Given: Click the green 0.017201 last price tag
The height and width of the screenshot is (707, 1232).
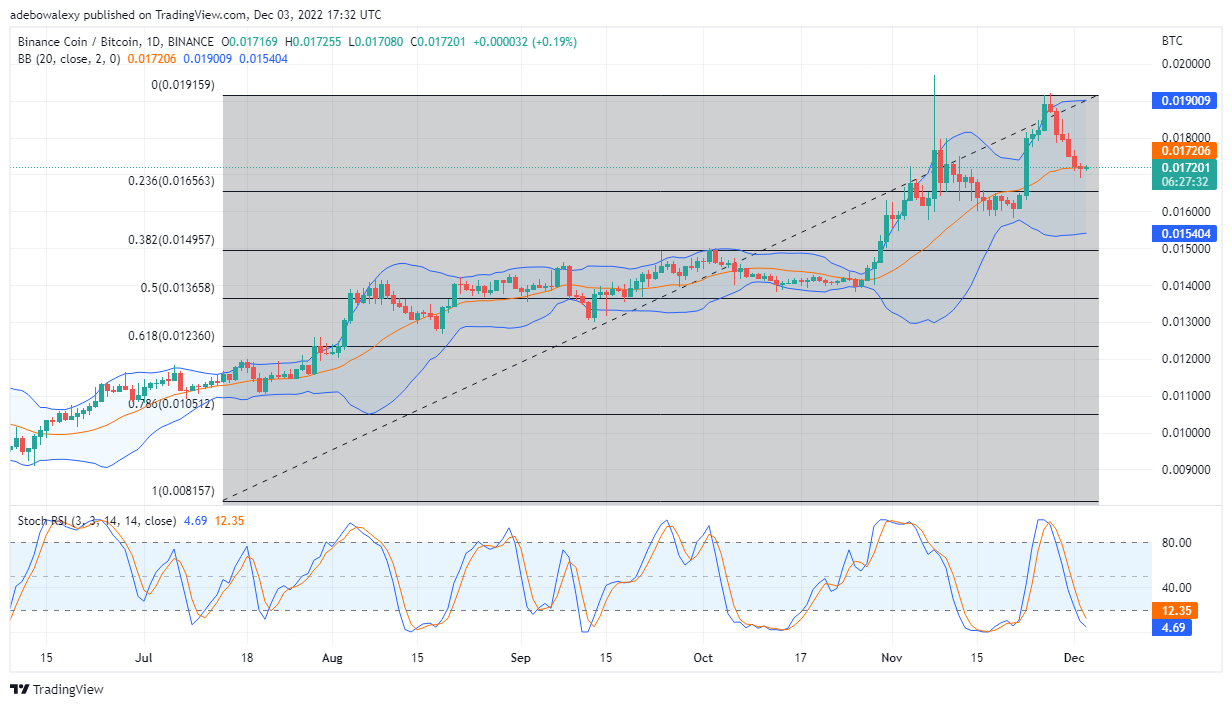Looking at the screenshot, I should coord(1186,167).
